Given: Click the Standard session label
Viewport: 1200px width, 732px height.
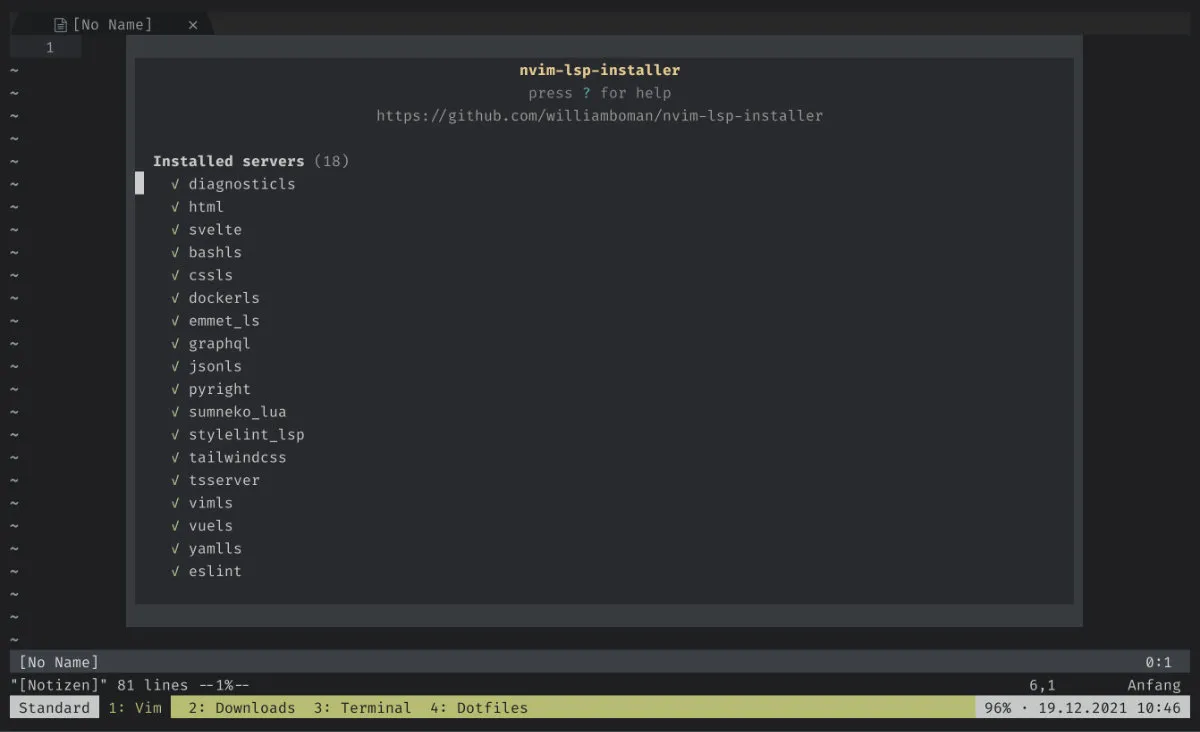Looking at the screenshot, I should [54, 708].
